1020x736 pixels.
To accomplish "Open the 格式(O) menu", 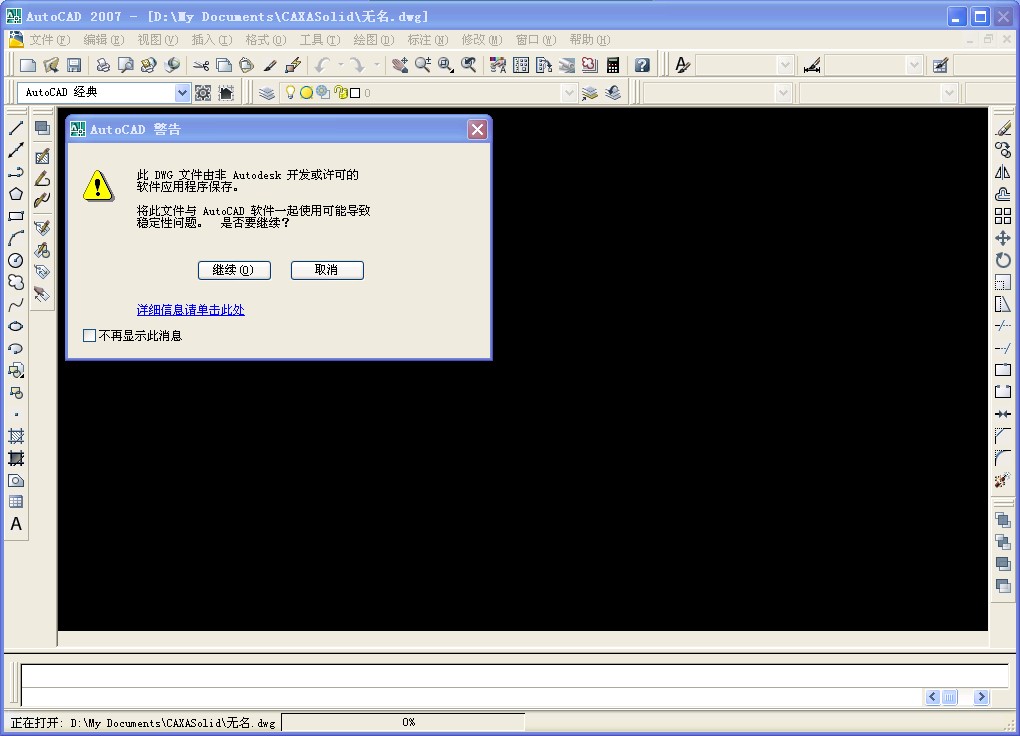I will click(265, 40).
